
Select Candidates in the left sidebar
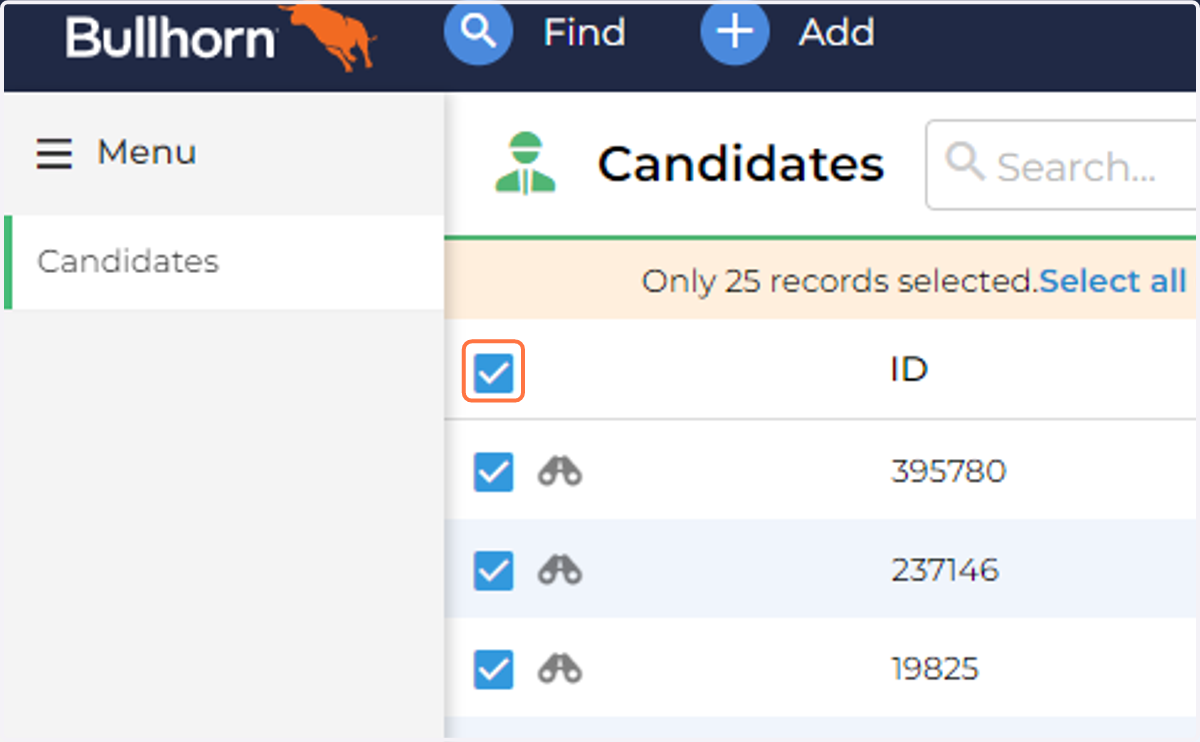pyautogui.click(x=224, y=262)
